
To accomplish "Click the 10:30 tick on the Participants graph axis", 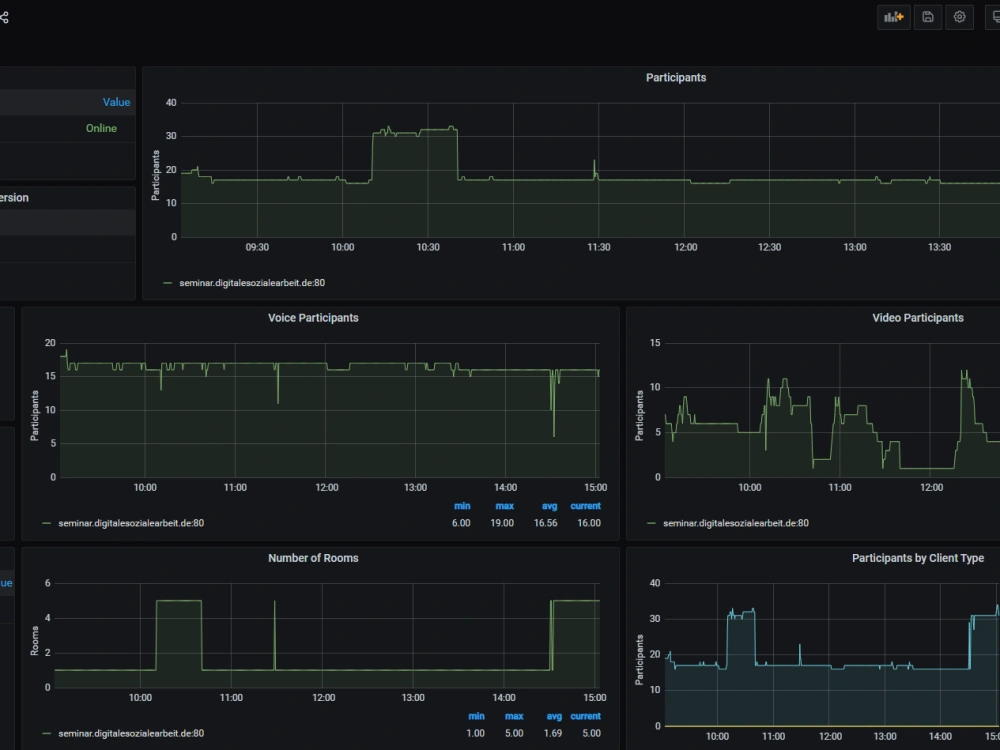I will [x=428, y=247].
